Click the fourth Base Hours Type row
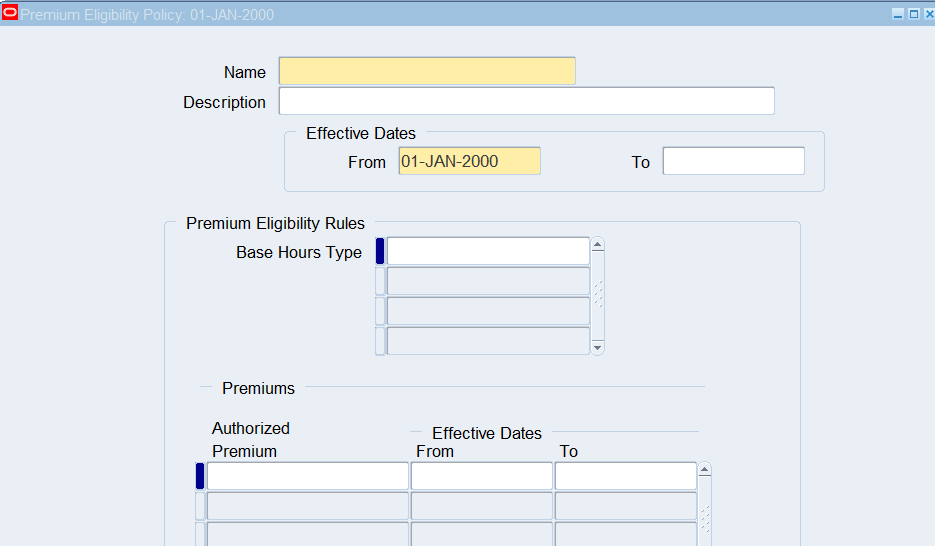The height and width of the screenshot is (546, 935). [488, 341]
